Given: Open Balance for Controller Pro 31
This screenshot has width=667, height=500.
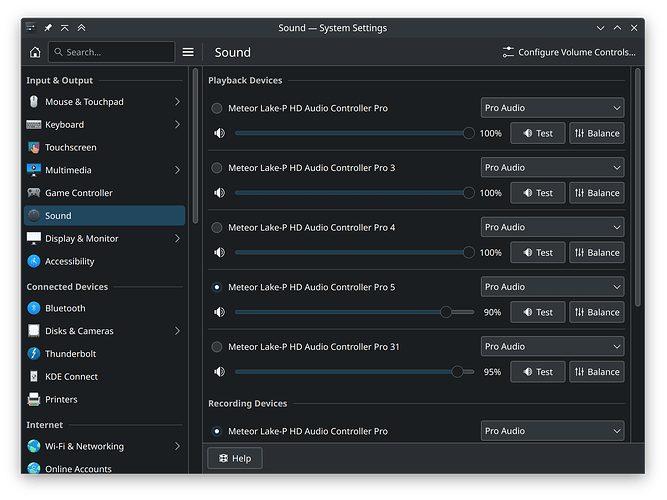Looking at the screenshot, I should click(x=597, y=372).
